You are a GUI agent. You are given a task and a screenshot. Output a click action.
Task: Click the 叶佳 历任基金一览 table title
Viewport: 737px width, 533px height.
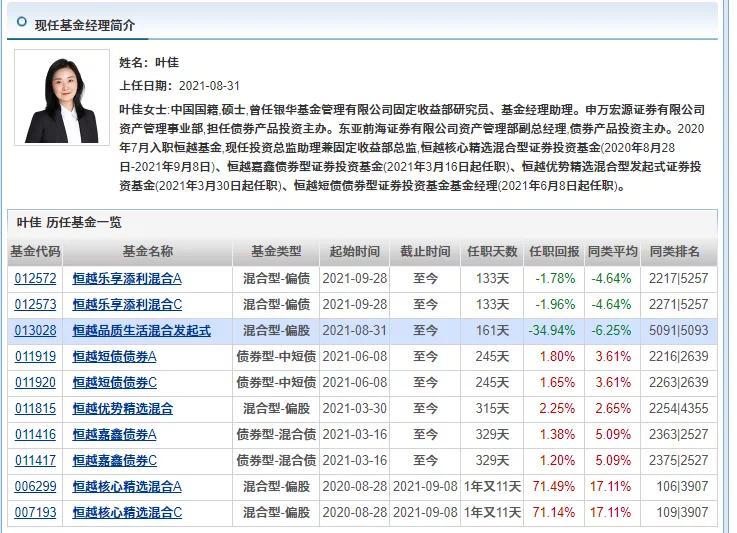click(69, 222)
